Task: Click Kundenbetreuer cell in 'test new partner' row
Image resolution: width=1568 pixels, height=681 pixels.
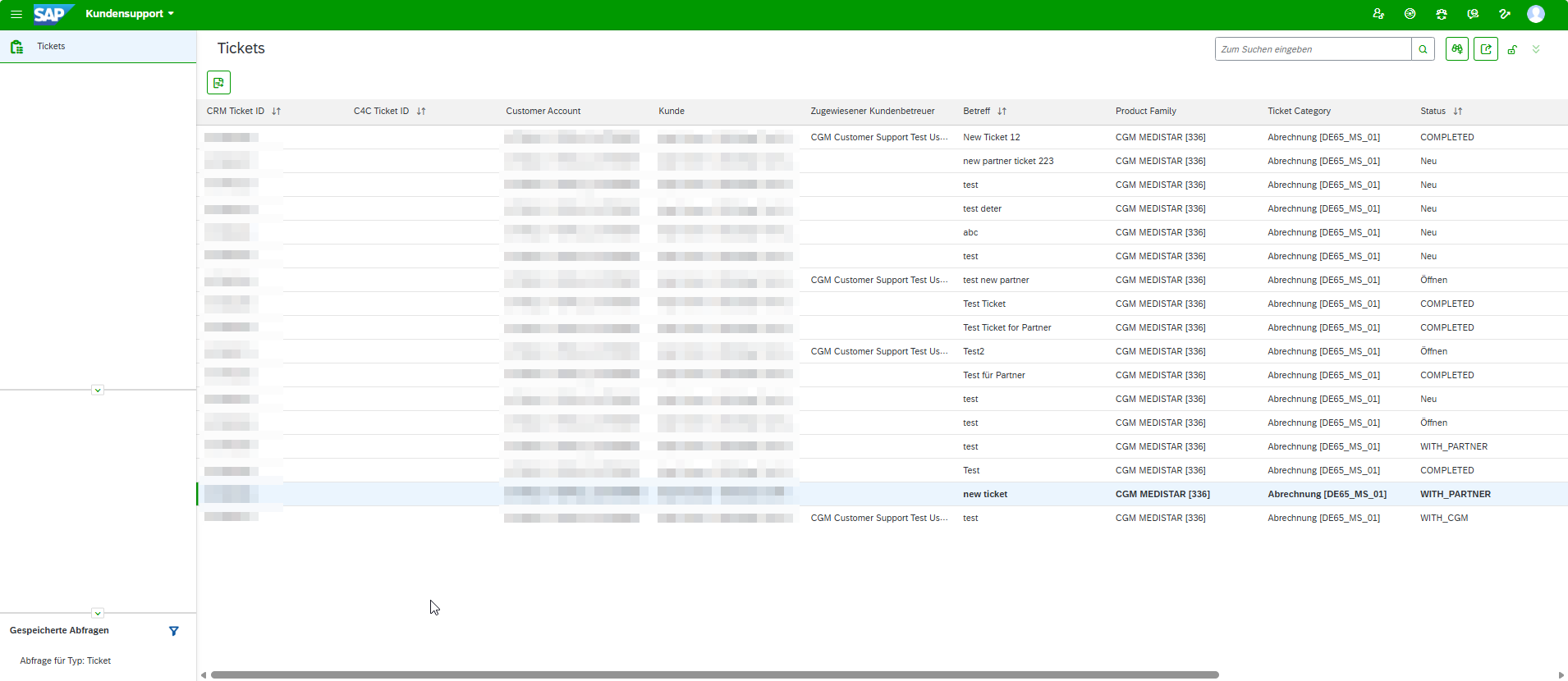Action: (879, 280)
